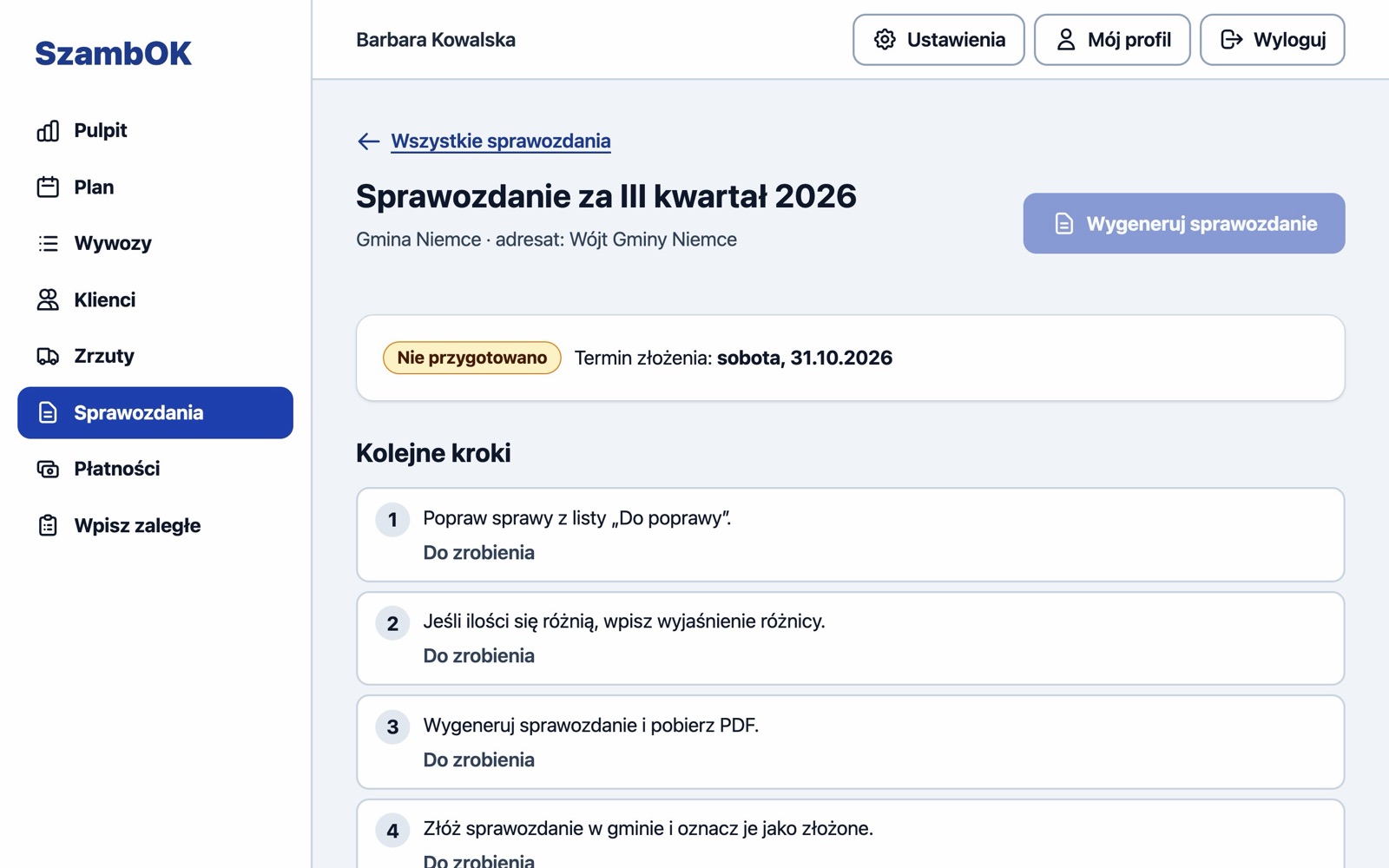1389x868 pixels.
Task: Click Do zrobienia under step 3
Action: tap(479, 760)
